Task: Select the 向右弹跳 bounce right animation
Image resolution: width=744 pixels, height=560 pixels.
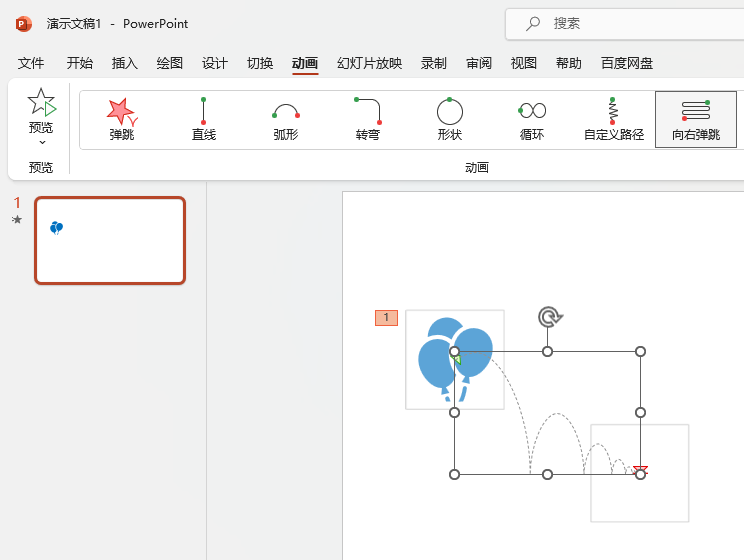Action: (696, 120)
